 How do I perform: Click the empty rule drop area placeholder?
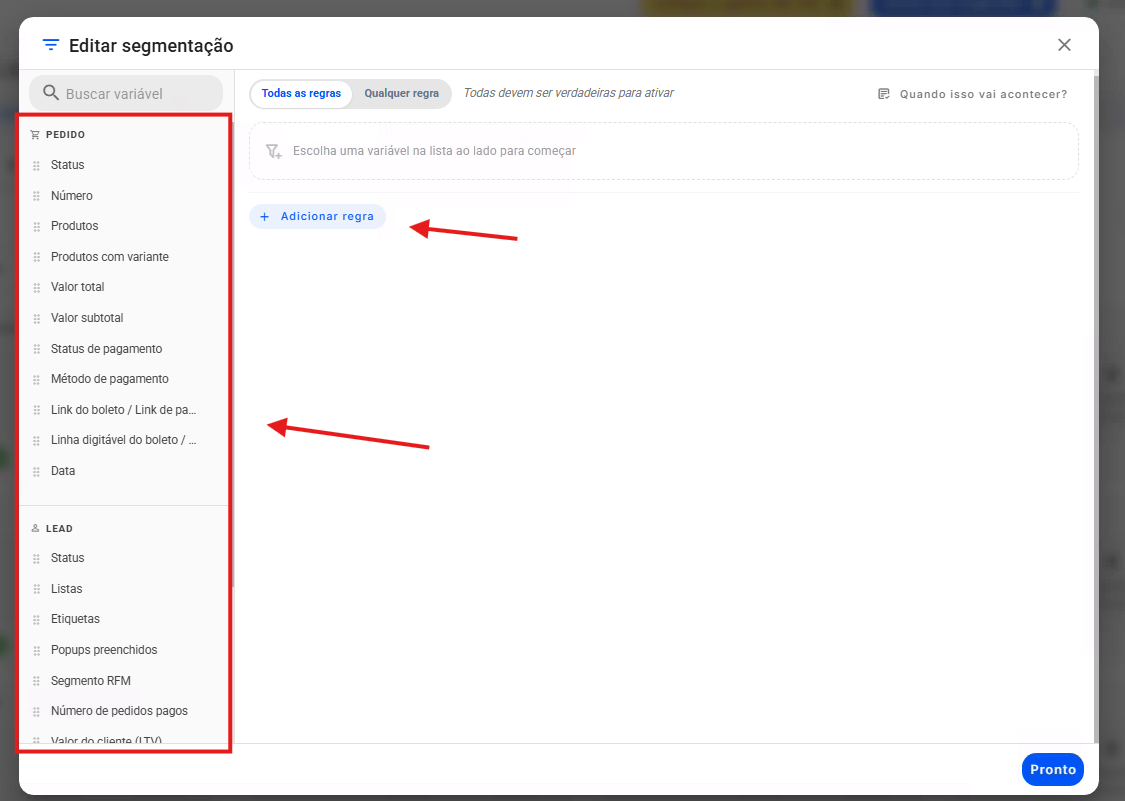664,151
